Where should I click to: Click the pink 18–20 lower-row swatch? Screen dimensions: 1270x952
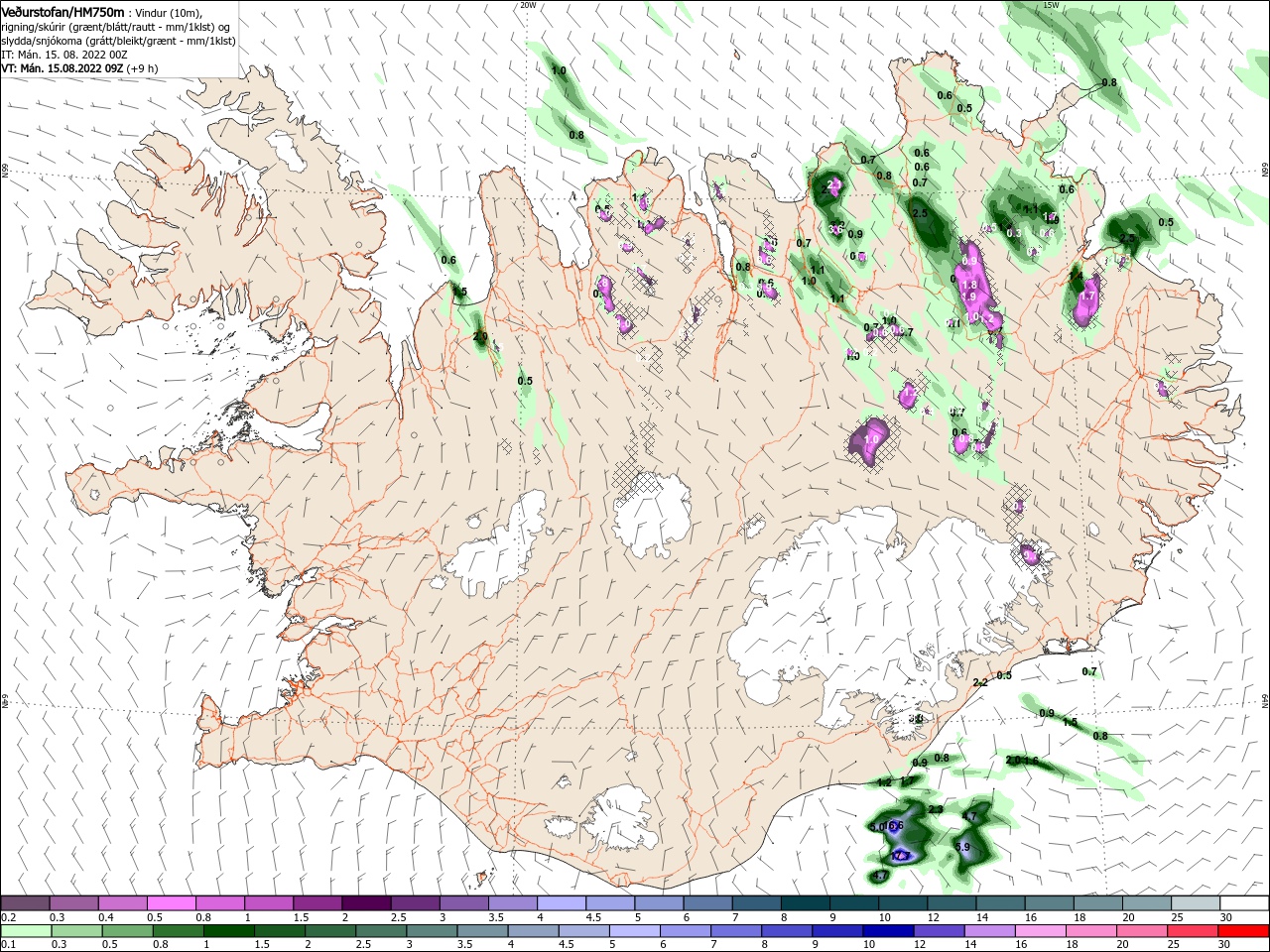(x=1091, y=931)
